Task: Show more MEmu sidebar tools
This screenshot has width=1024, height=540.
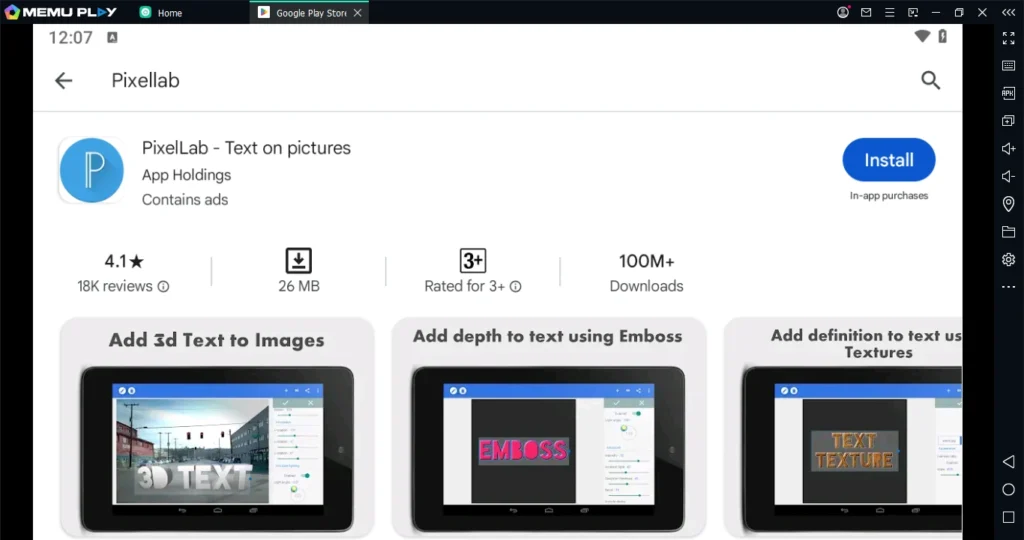Action: pyautogui.click(x=1008, y=287)
